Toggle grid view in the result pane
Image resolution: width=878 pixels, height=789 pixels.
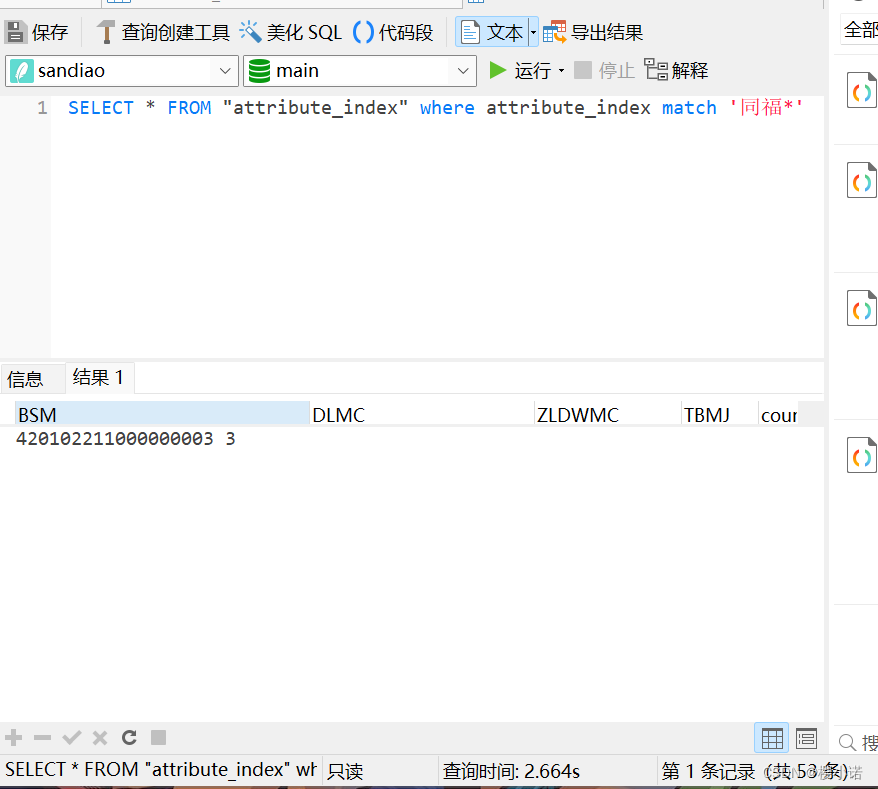tap(771, 738)
